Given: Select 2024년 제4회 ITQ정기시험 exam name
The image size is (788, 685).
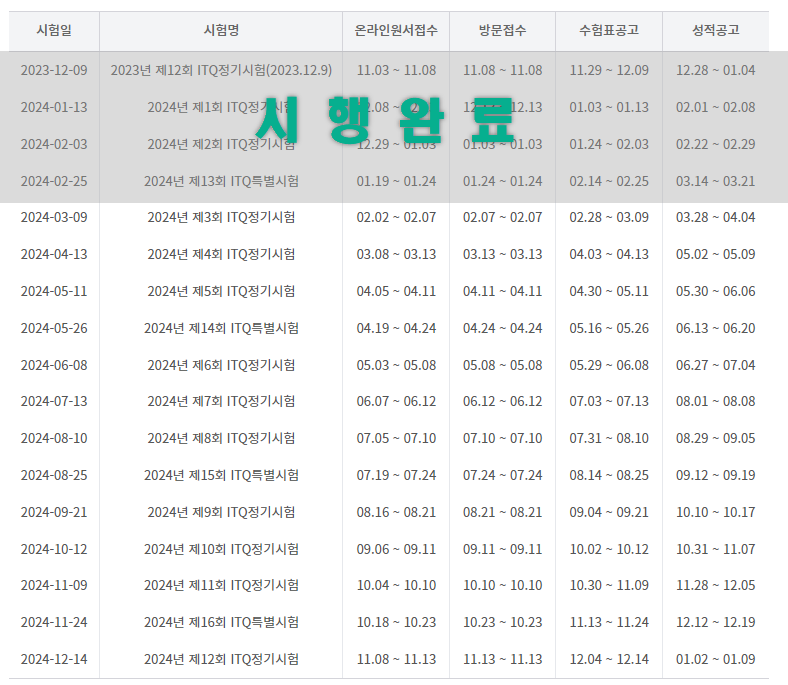Looking at the screenshot, I should (221, 255).
